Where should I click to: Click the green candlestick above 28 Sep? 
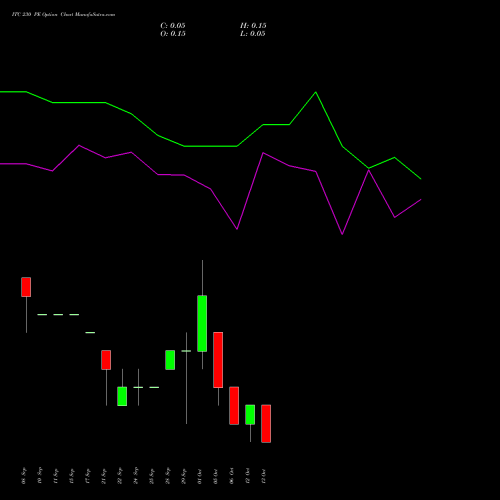[170, 360]
